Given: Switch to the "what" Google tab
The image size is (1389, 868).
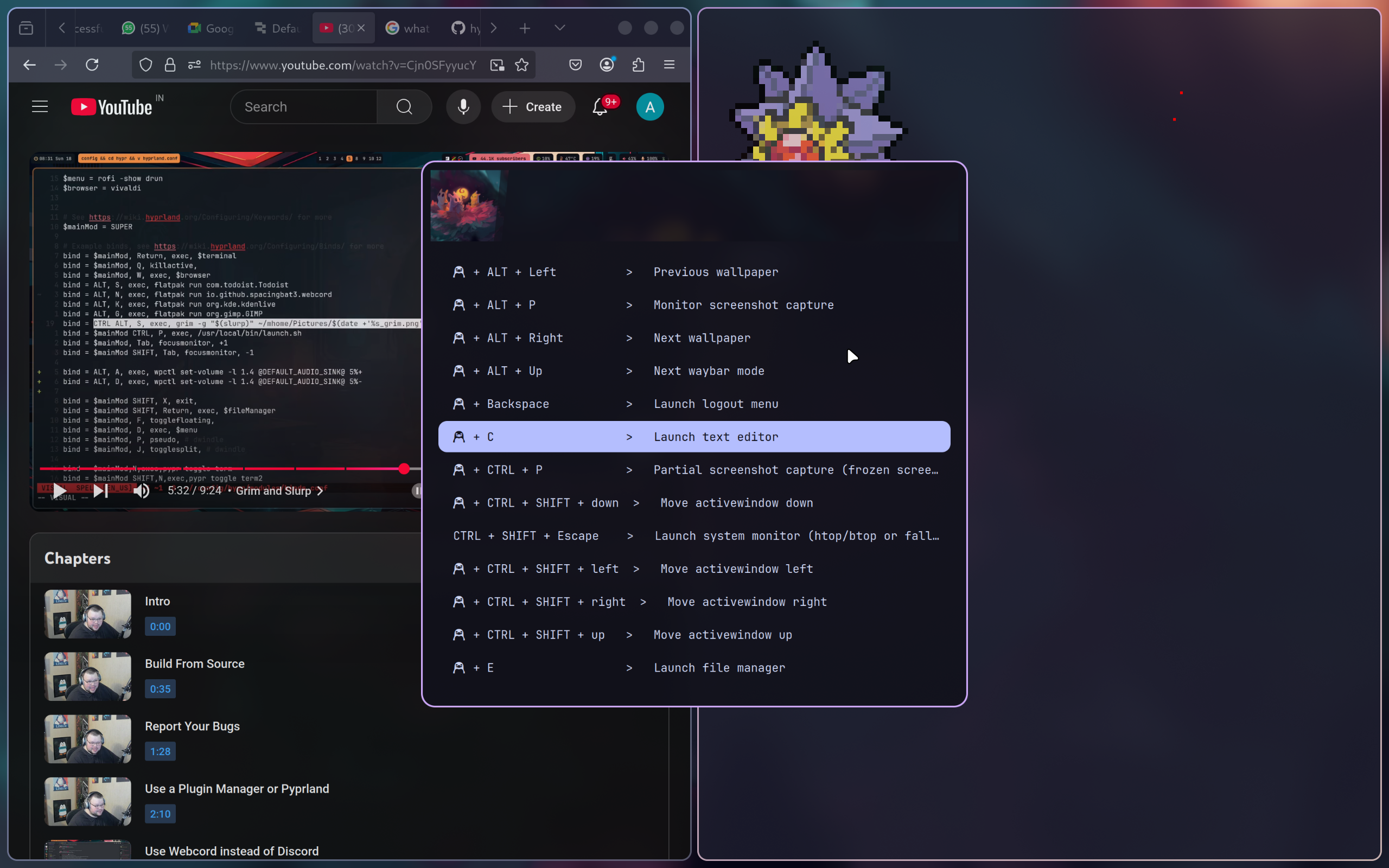Looking at the screenshot, I should click(x=407, y=28).
